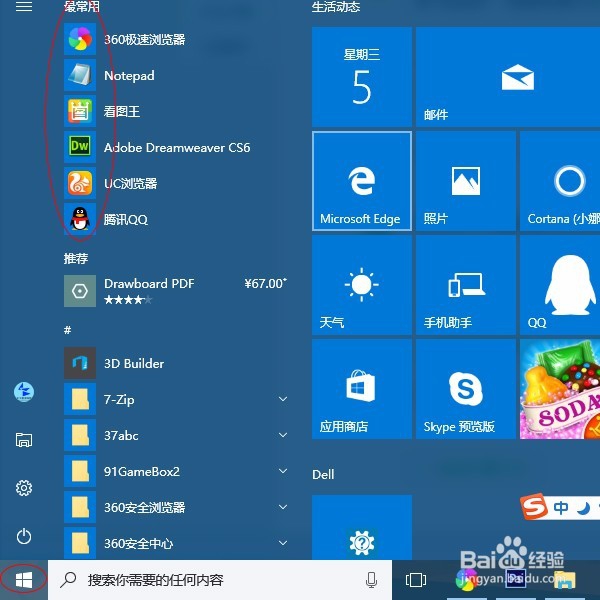Image resolution: width=600 pixels, height=600 pixels.
Task: Open the 手机助手 phone companion tile
Action: click(x=466, y=285)
